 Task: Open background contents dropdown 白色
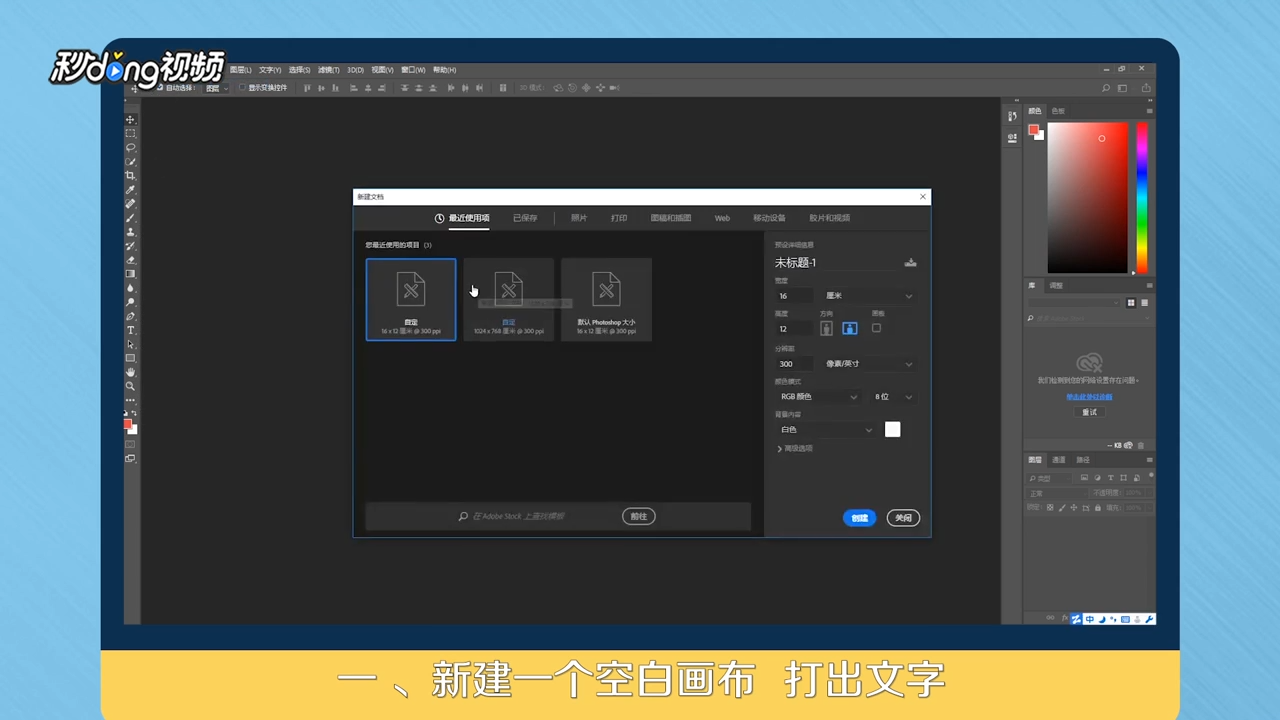(825, 430)
